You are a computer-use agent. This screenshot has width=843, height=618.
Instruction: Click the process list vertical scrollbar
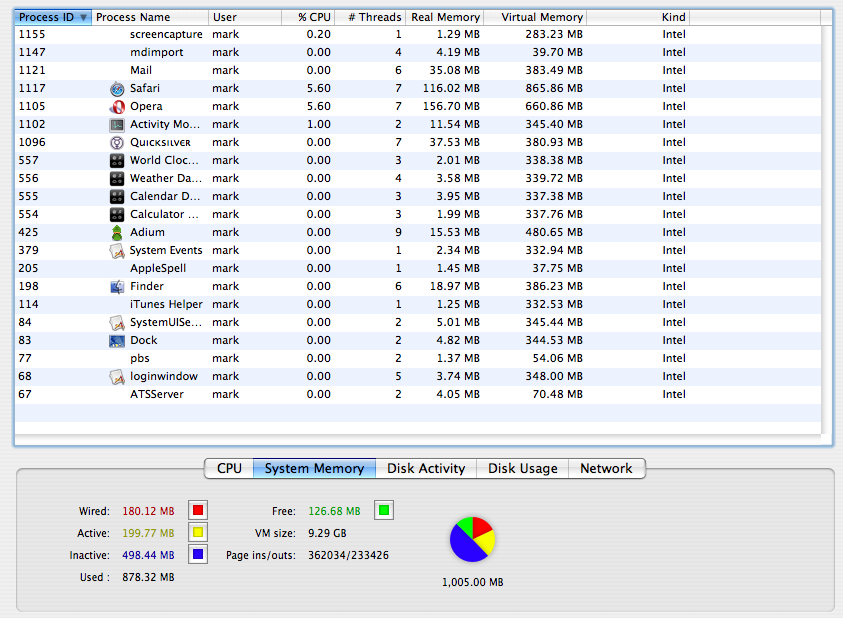pos(827,230)
